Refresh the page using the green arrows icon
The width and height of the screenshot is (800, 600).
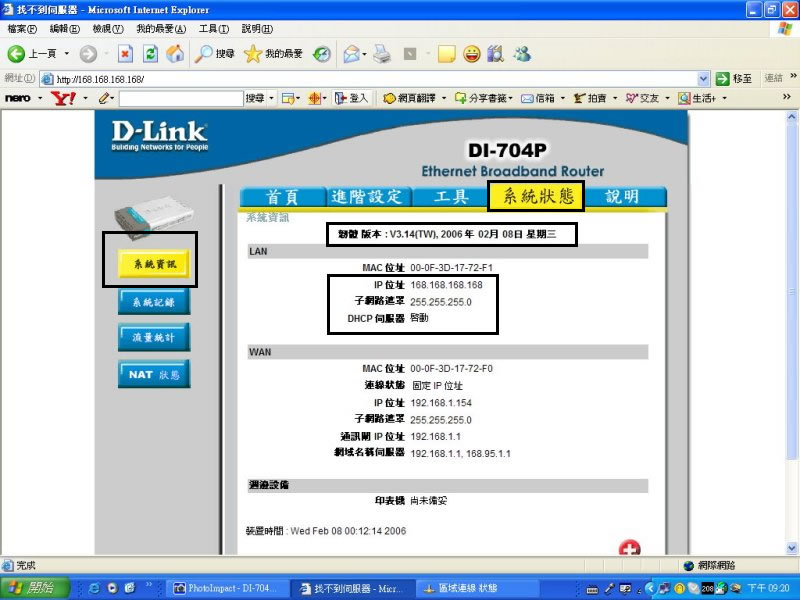[150, 54]
